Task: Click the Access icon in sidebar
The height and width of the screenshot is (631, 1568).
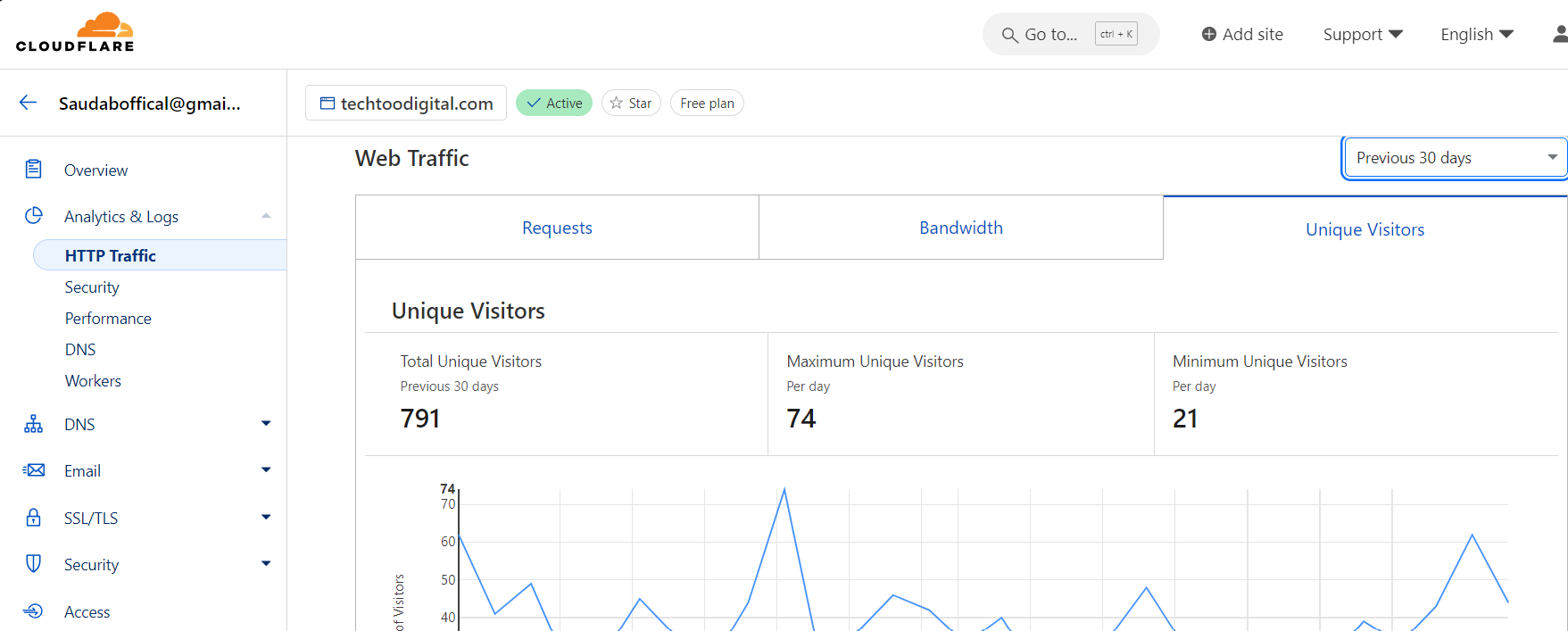Action: click(34, 611)
